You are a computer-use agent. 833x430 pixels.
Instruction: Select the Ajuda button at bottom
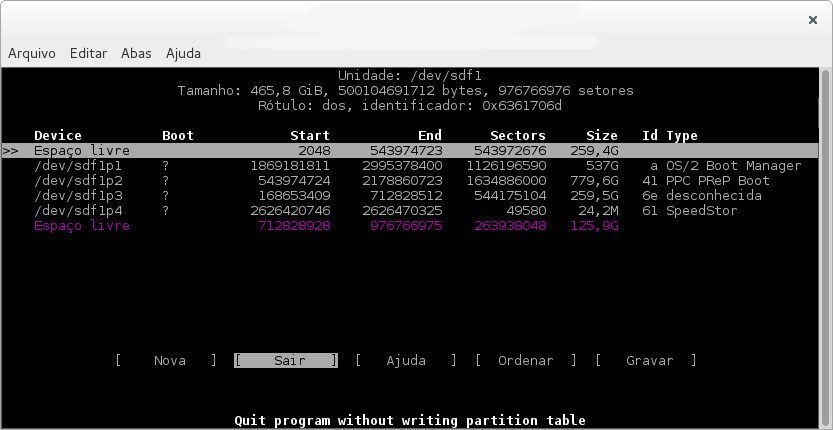406,361
